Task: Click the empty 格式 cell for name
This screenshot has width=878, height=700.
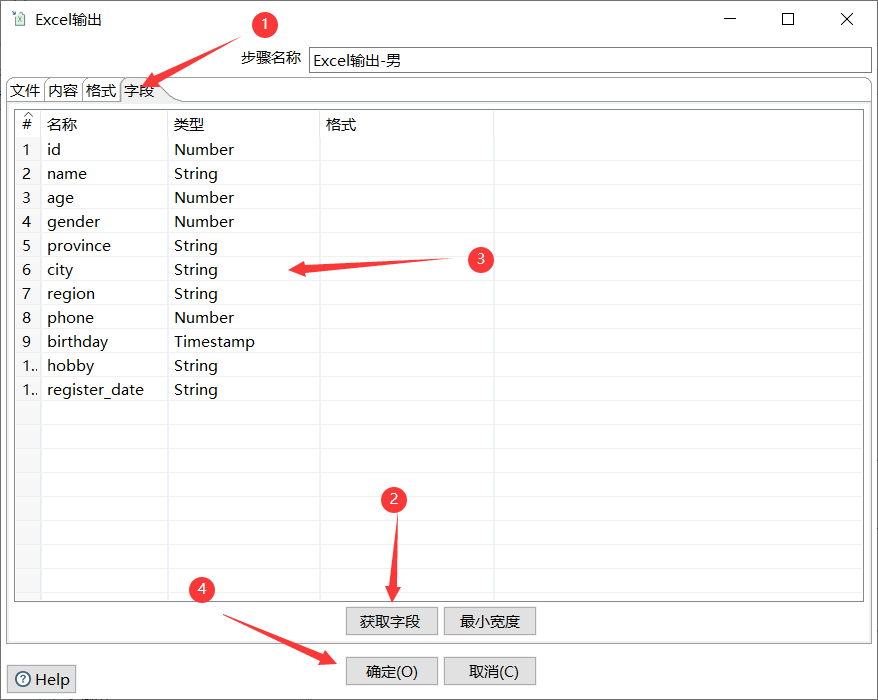Action: [x=405, y=173]
